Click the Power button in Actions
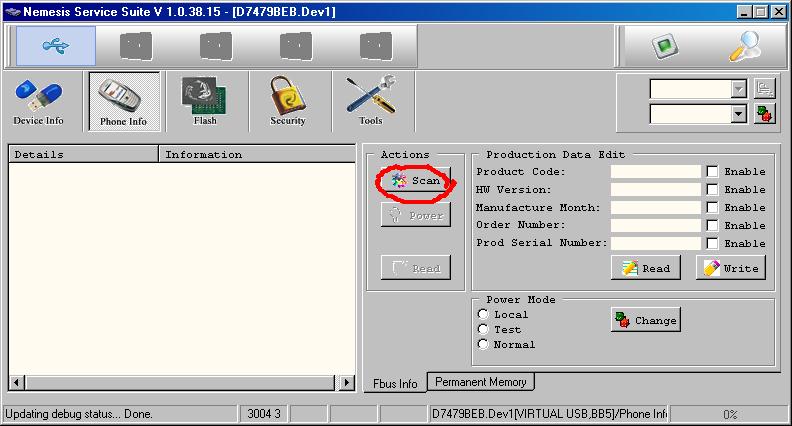Image resolution: width=792 pixels, height=426 pixels. click(x=415, y=216)
